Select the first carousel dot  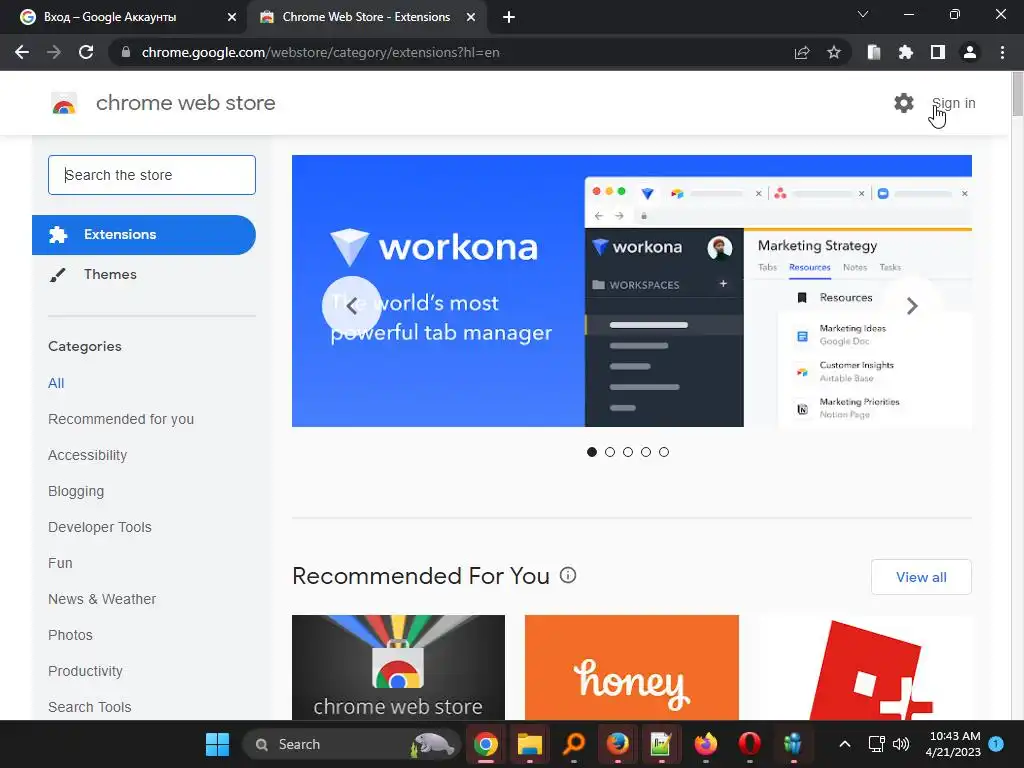592,452
